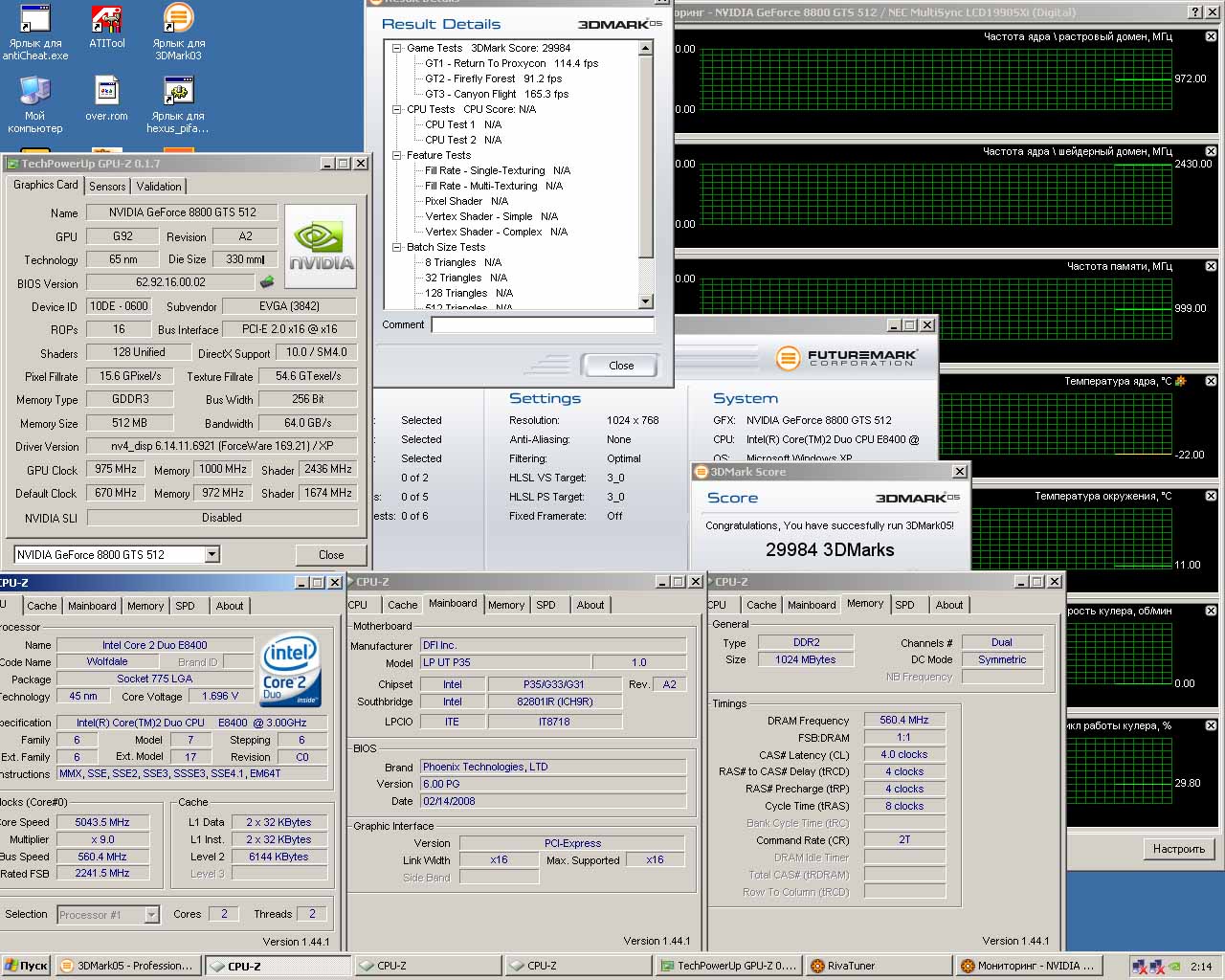Image resolution: width=1225 pixels, height=980 pixels.
Task: Open CPU tab in CPU-Z Mainboard window
Action: [x=358, y=605]
